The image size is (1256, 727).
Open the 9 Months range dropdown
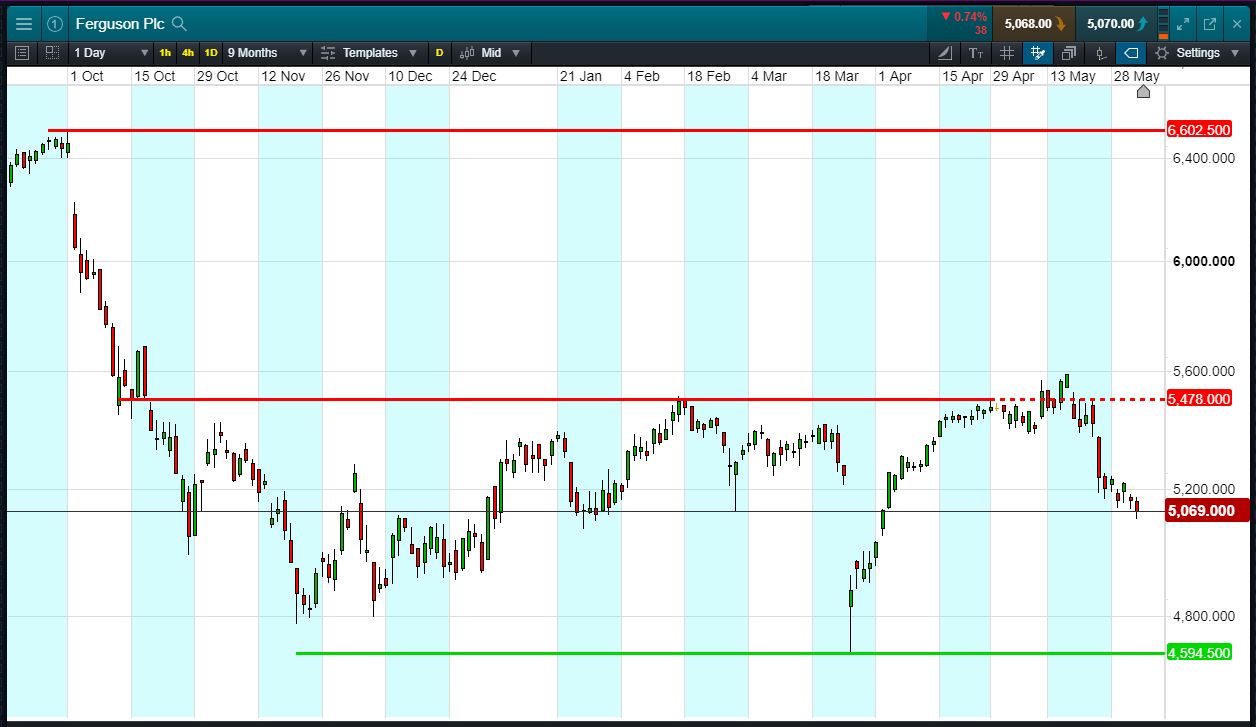(266, 52)
